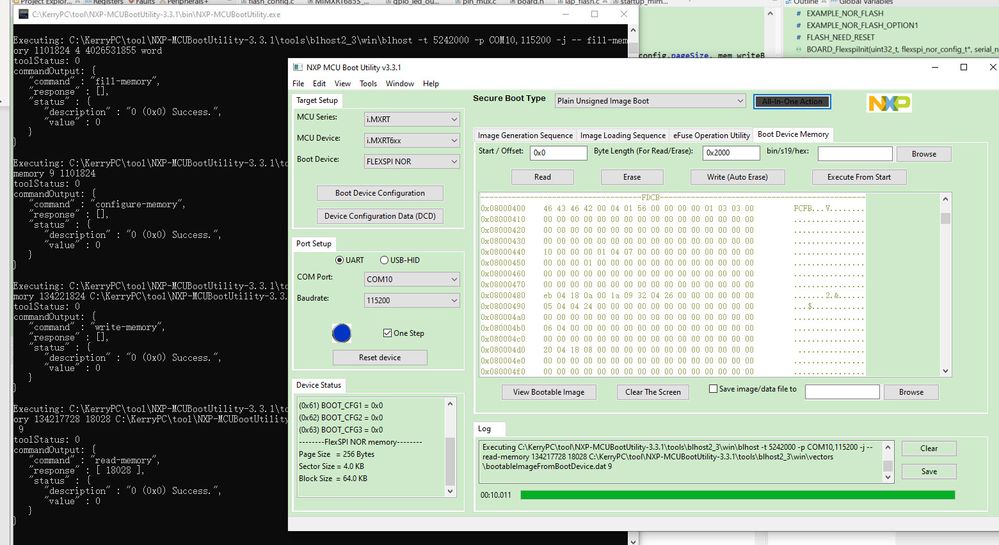The width and height of the screenshot is (999, 545).
Task: Click Clear The Screen button
Action: (x=652, y=392)
